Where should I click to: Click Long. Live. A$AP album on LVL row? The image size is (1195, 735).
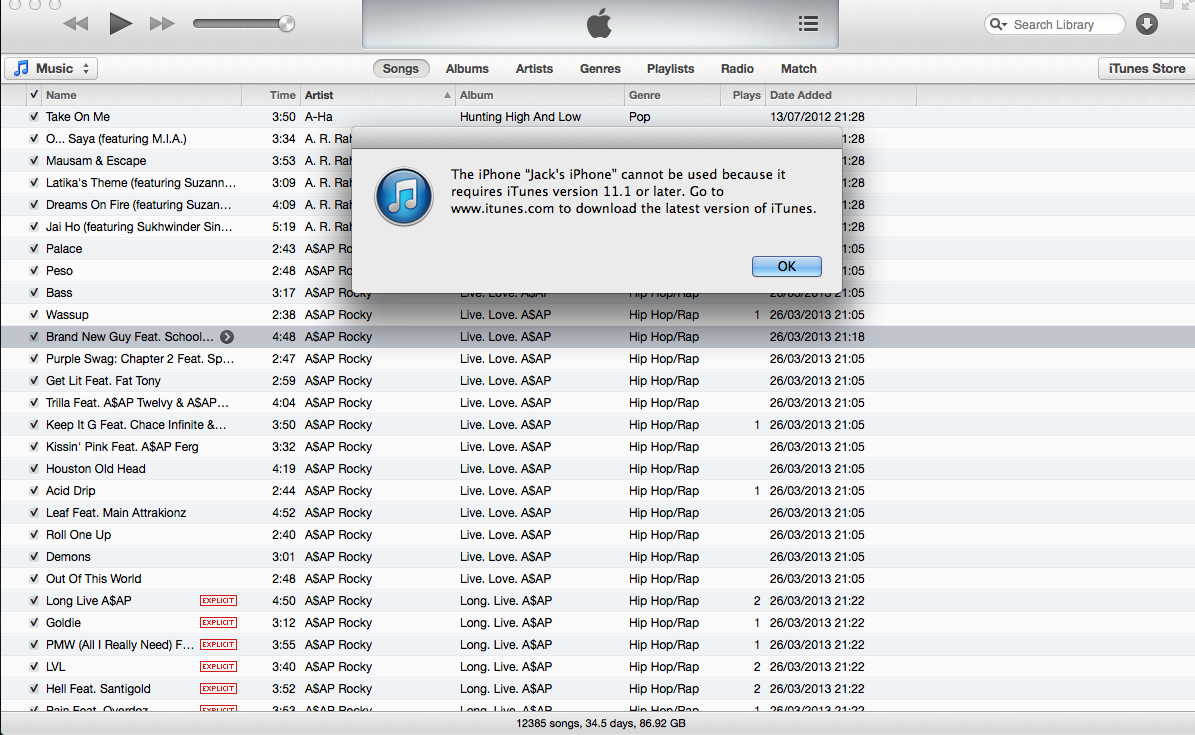coord(506,666)
